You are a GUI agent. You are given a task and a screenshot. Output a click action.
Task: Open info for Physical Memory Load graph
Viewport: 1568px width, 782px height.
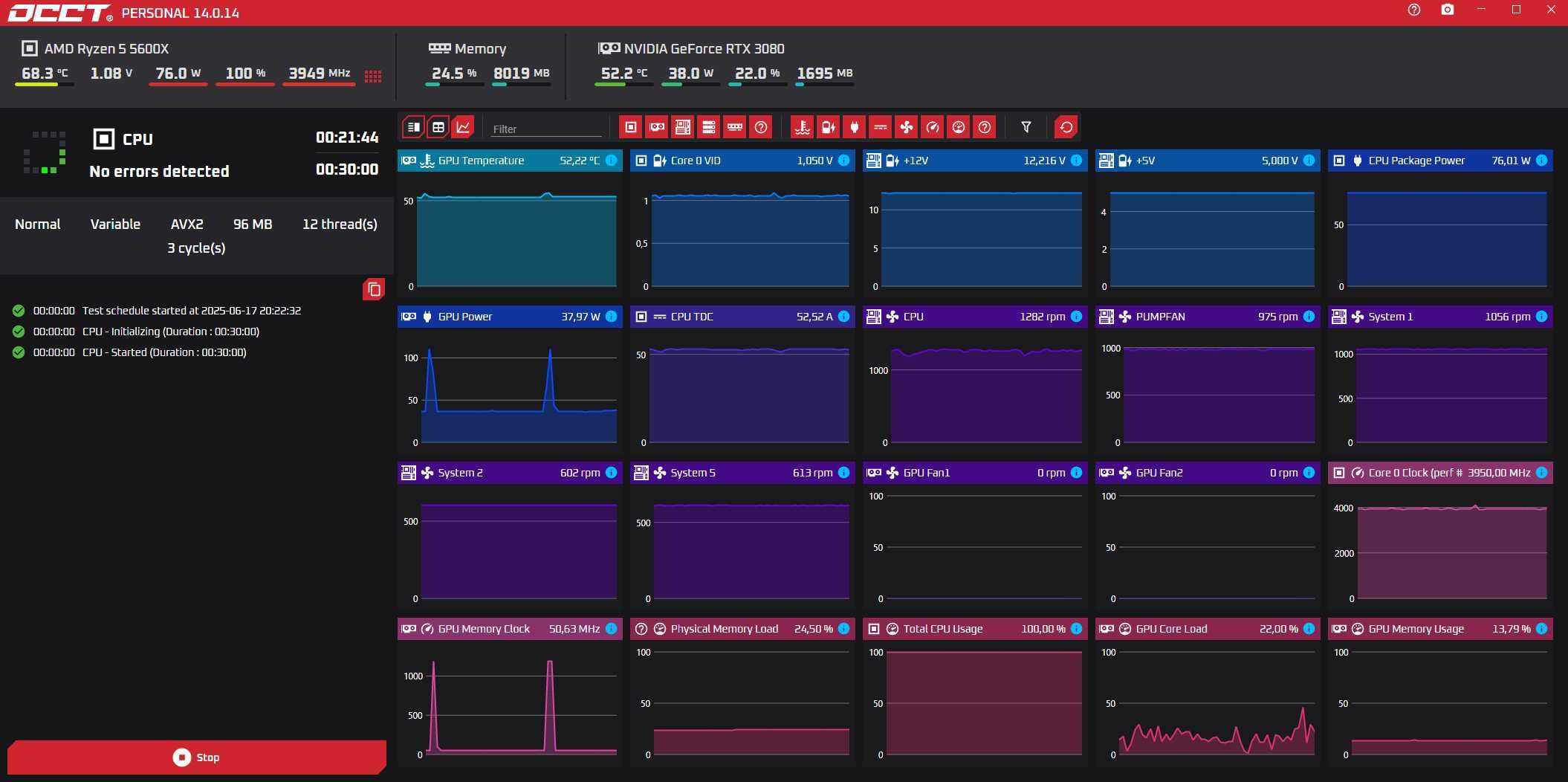tap(843, 628)
